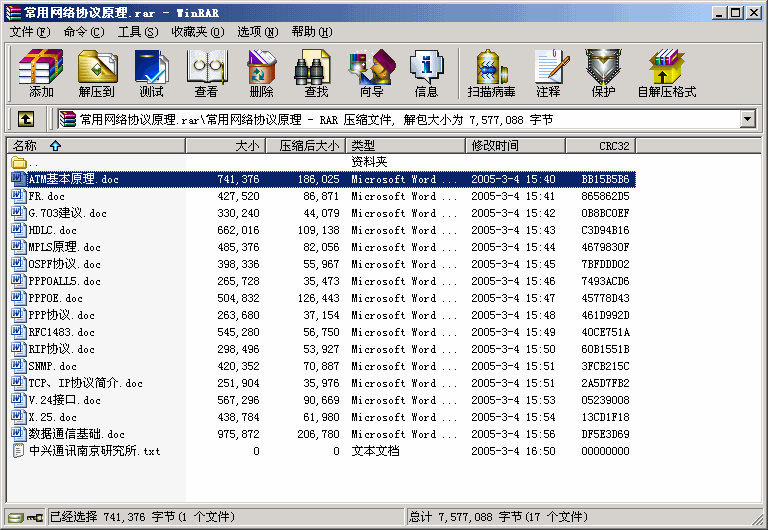Screen dimensions: 768x530
Task: Sort by 压缩后大小 column header
Action: [x=306, y=145]
